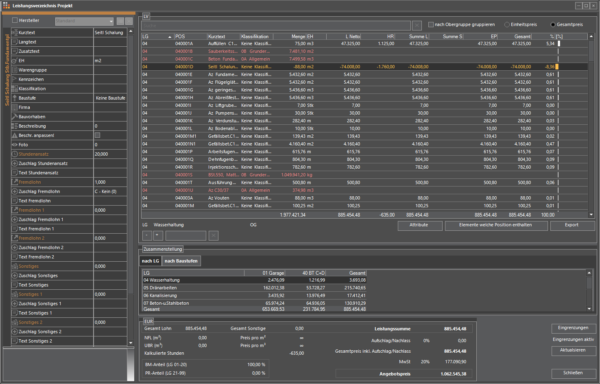Click the Sonstiges row icon
The height and width of the screenshot is (384, 600).
click(15, 266)
